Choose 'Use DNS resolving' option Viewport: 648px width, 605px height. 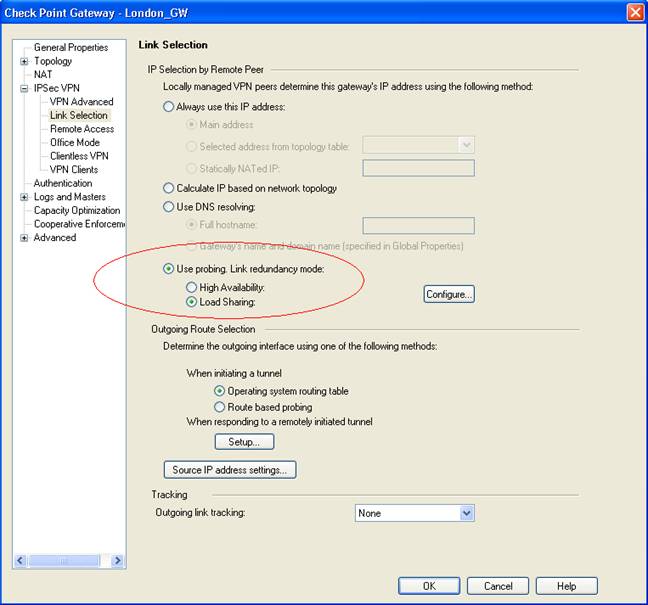[168, 207]
